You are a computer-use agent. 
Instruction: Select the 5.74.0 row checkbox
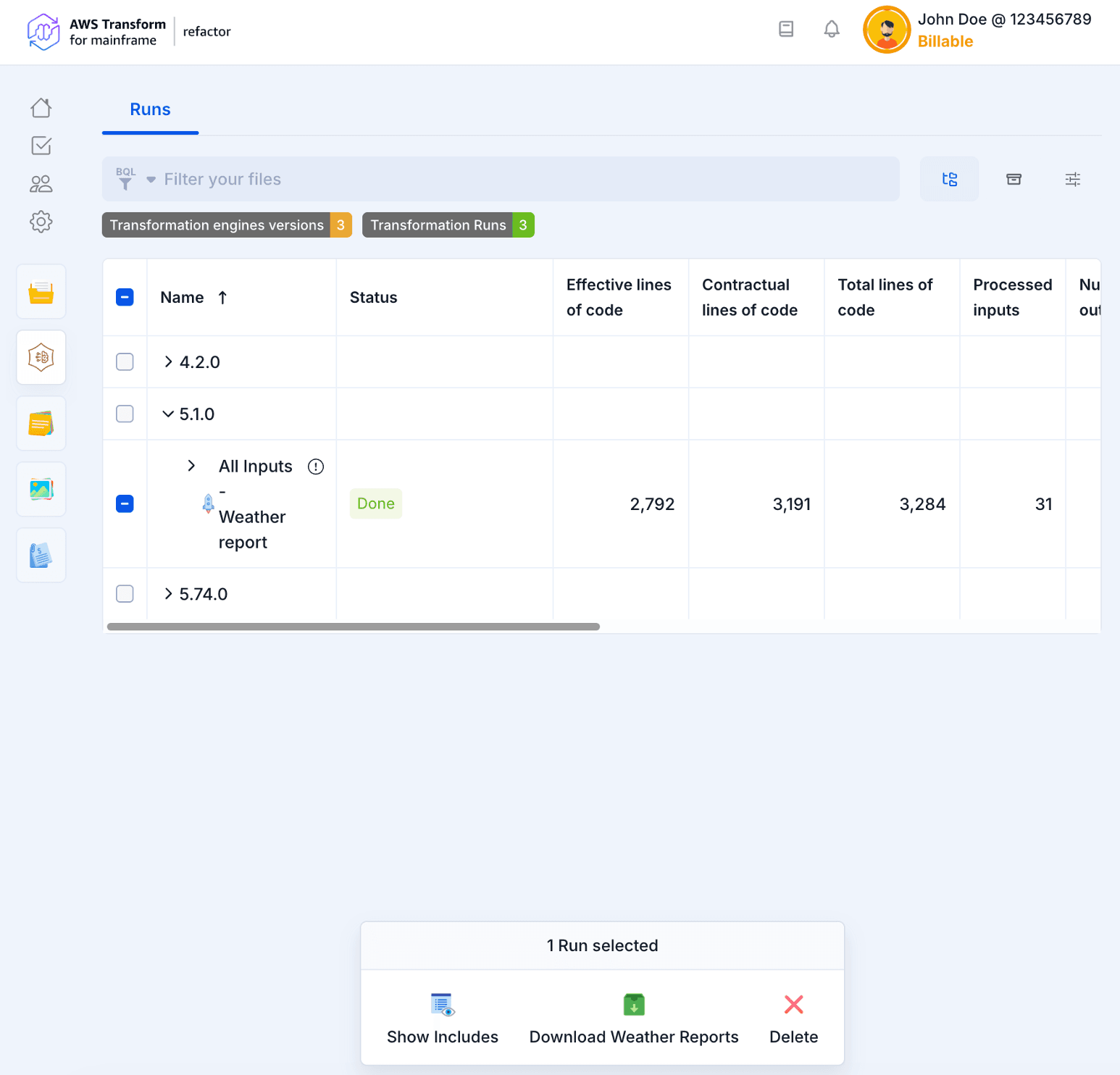click(125, 594)
